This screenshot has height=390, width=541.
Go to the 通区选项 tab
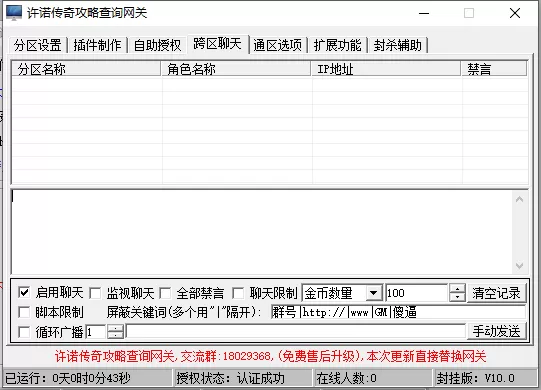point(277,45)
